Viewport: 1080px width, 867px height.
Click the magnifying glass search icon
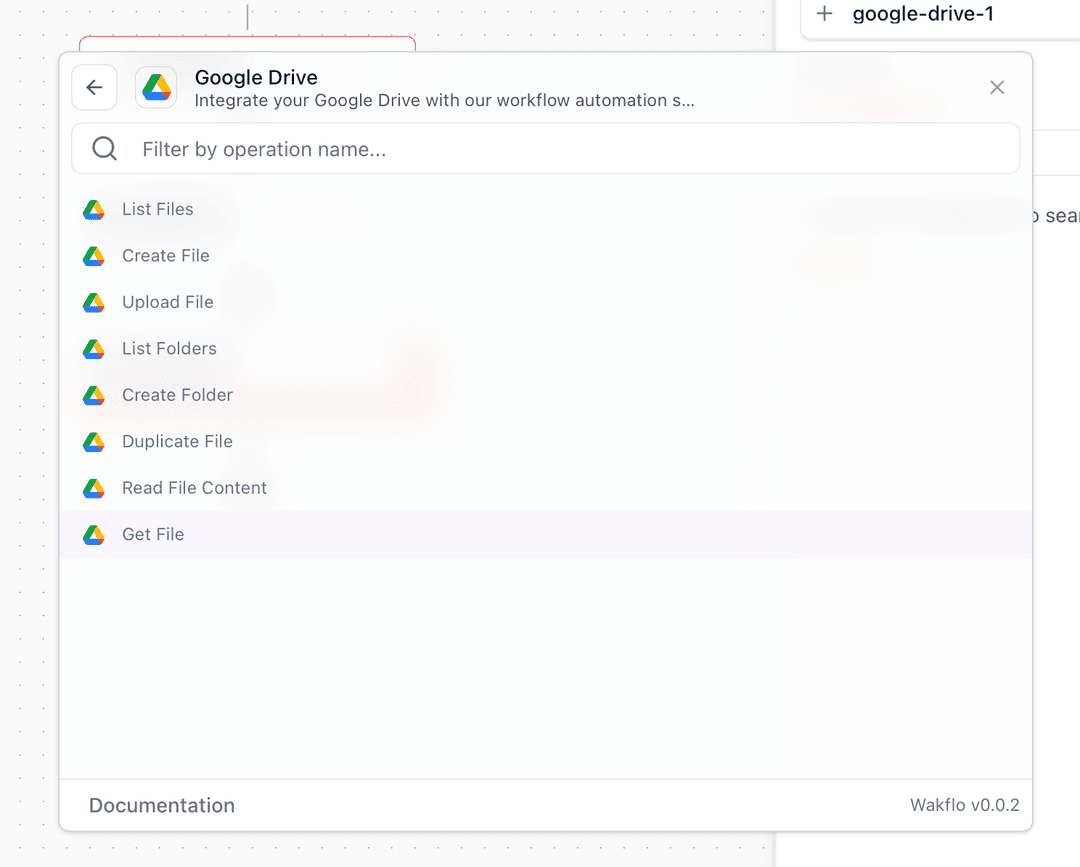coord(104,148)
